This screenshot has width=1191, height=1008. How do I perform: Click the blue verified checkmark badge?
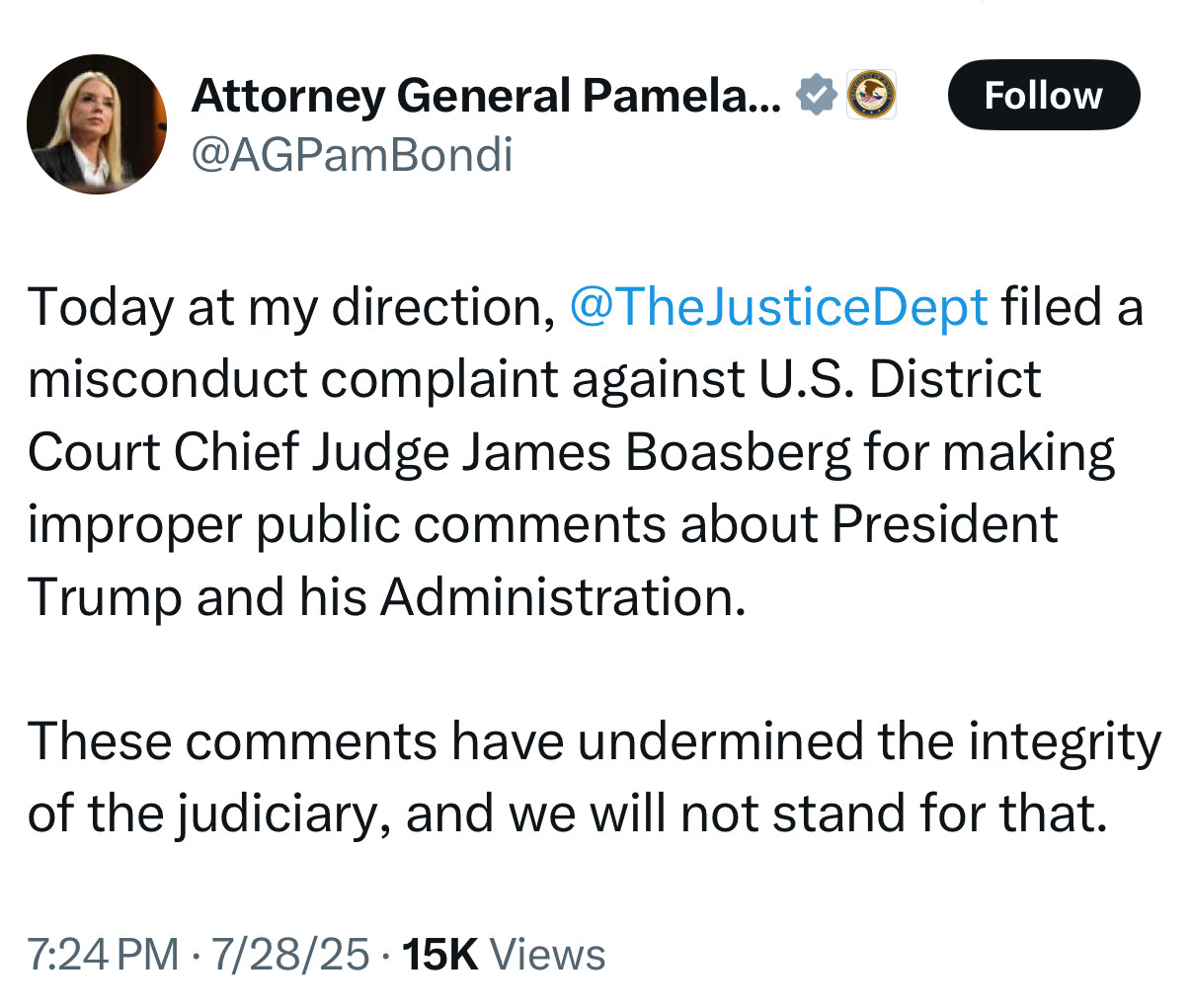[x=817, y=95]
